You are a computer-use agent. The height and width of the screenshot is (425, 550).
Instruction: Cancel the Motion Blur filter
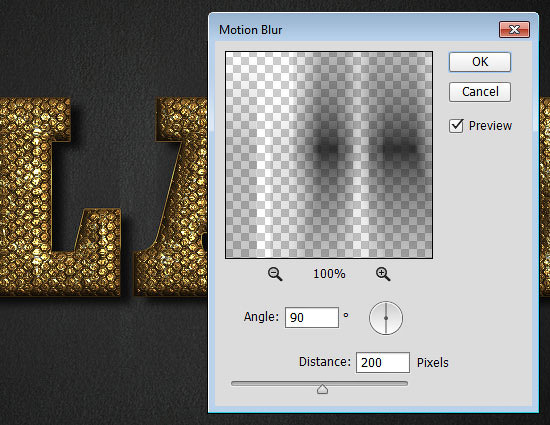(x=480, y=92)
